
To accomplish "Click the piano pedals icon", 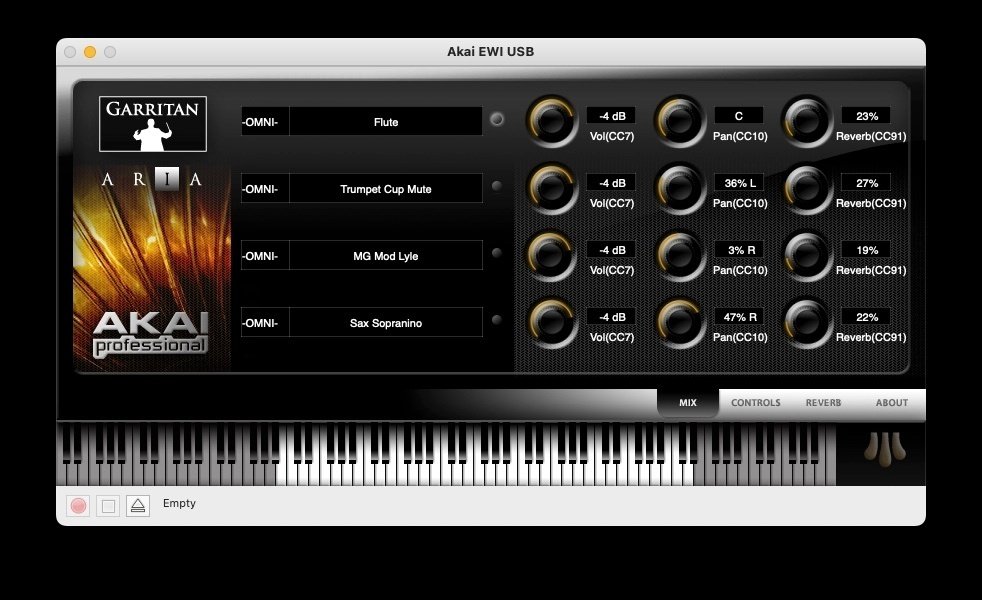I will pos(884,449).
